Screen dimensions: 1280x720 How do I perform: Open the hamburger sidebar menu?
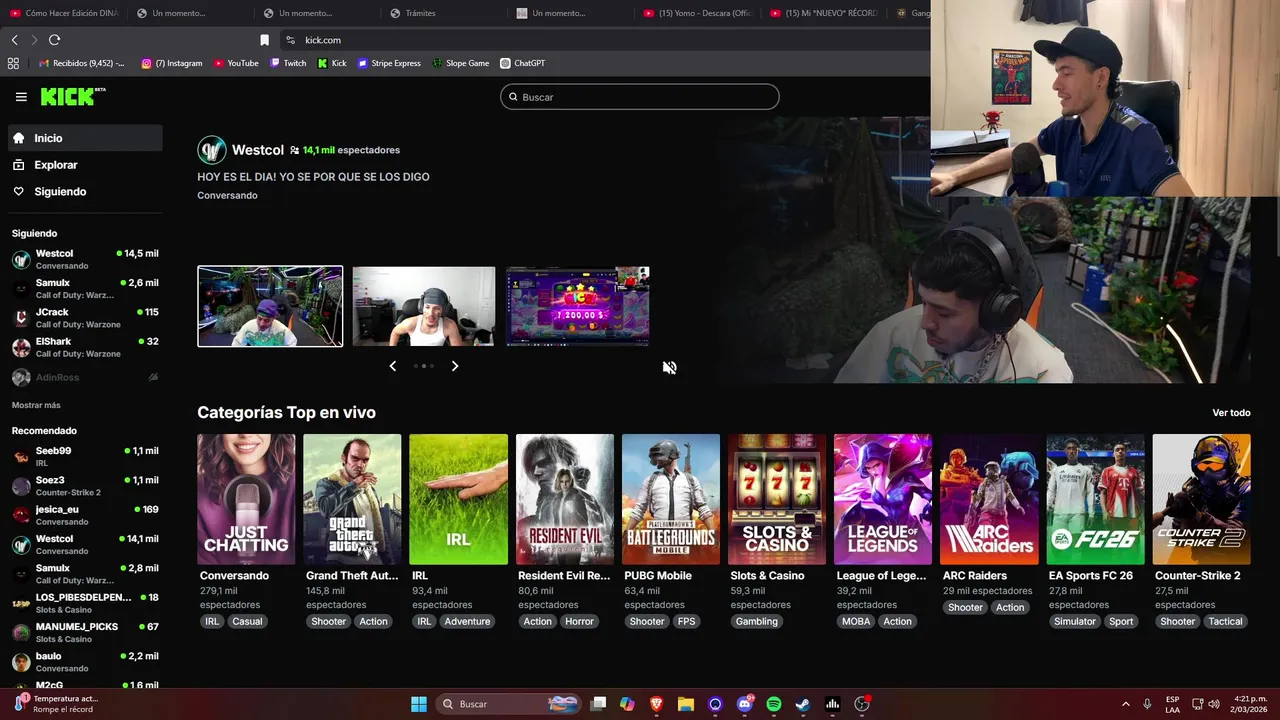[x=21, y=97]
